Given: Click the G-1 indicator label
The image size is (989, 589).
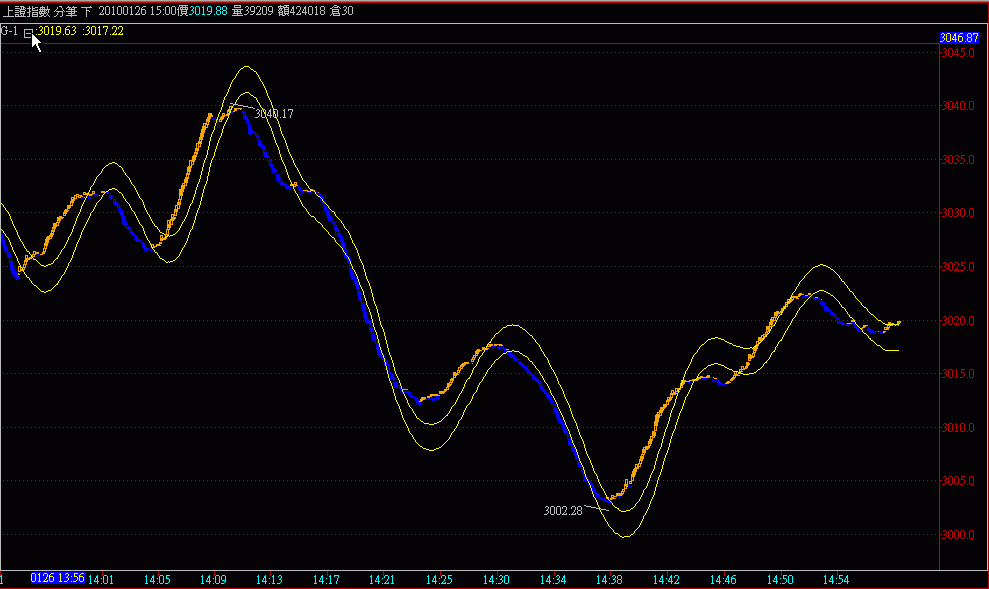Looking at the screenshot, I should tap(10, 31).
